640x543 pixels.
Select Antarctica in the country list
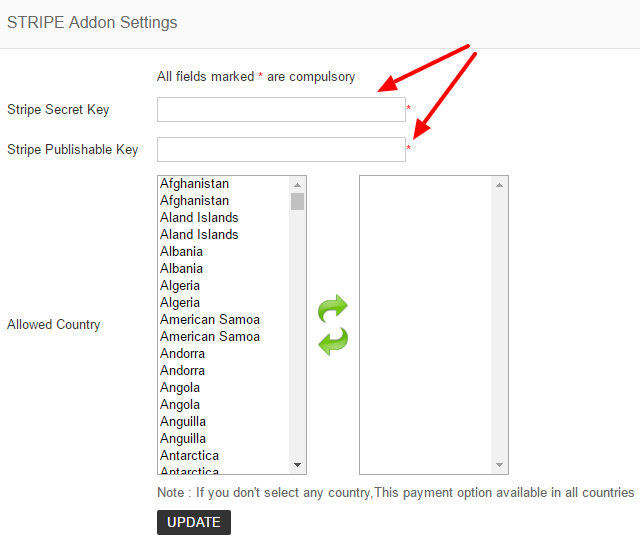(189, 455)
